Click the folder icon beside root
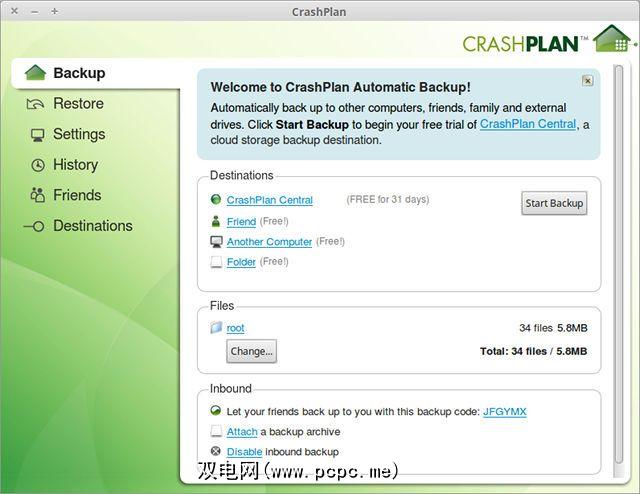This screenshot has height=494, width=640. click(x=216, y=327)
